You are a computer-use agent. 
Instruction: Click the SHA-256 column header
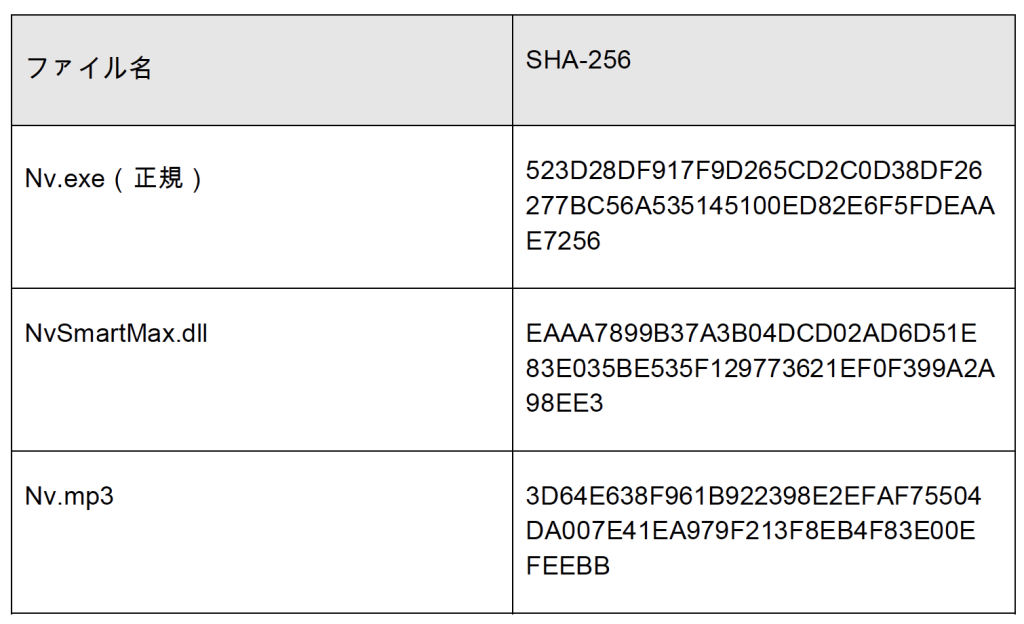(578, 61)
